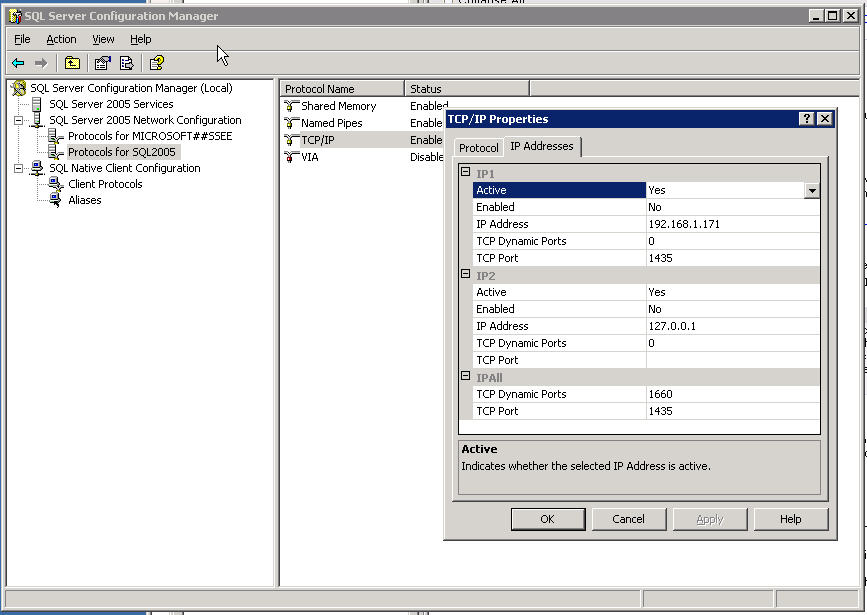Open Properties via the toolbar icon
This screenshot has width=867, height=615.
click(x=102, y=63)
